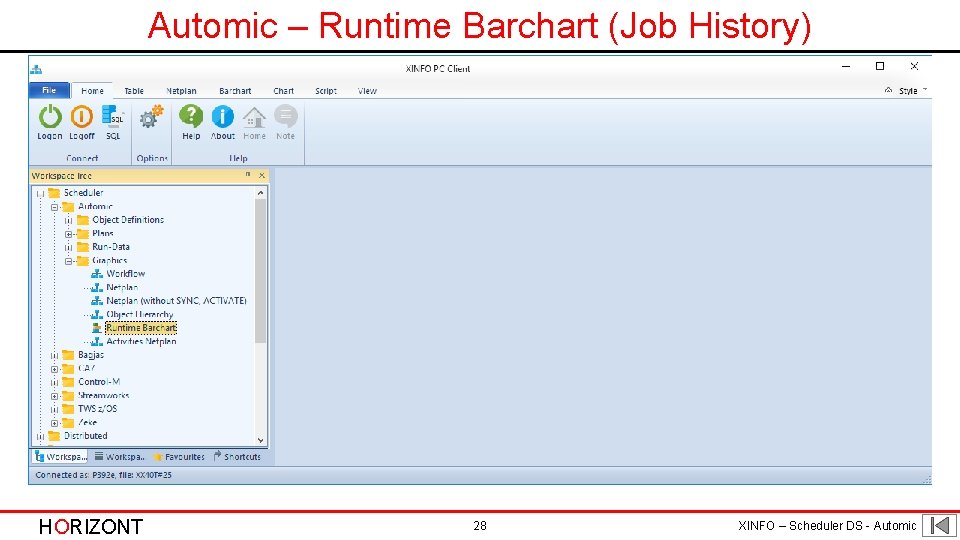Expand the CA7 node

[54, 369]
